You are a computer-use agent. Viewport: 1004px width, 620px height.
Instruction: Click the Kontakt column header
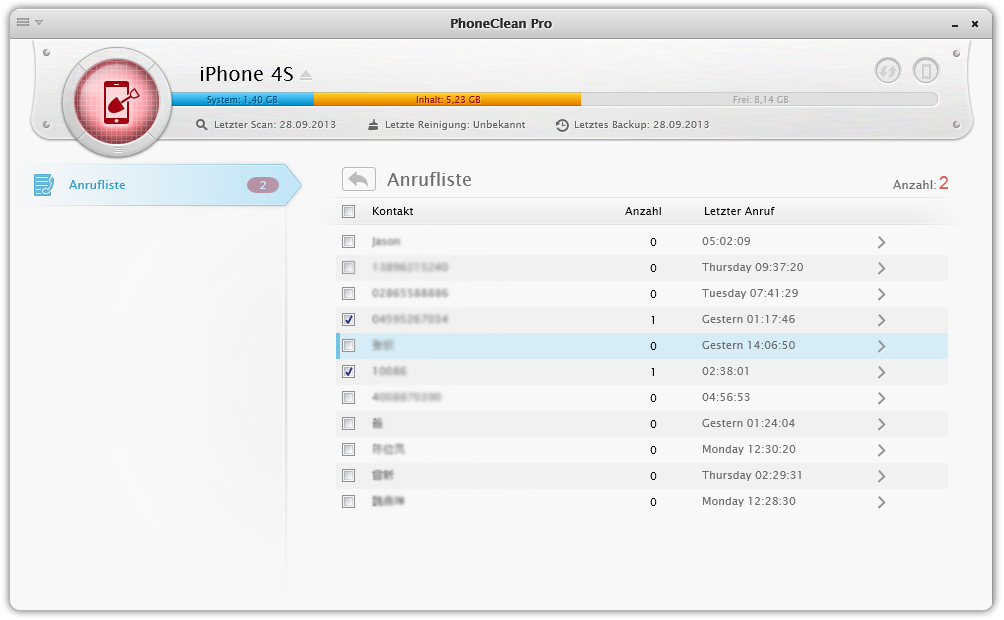coord(393,211)
